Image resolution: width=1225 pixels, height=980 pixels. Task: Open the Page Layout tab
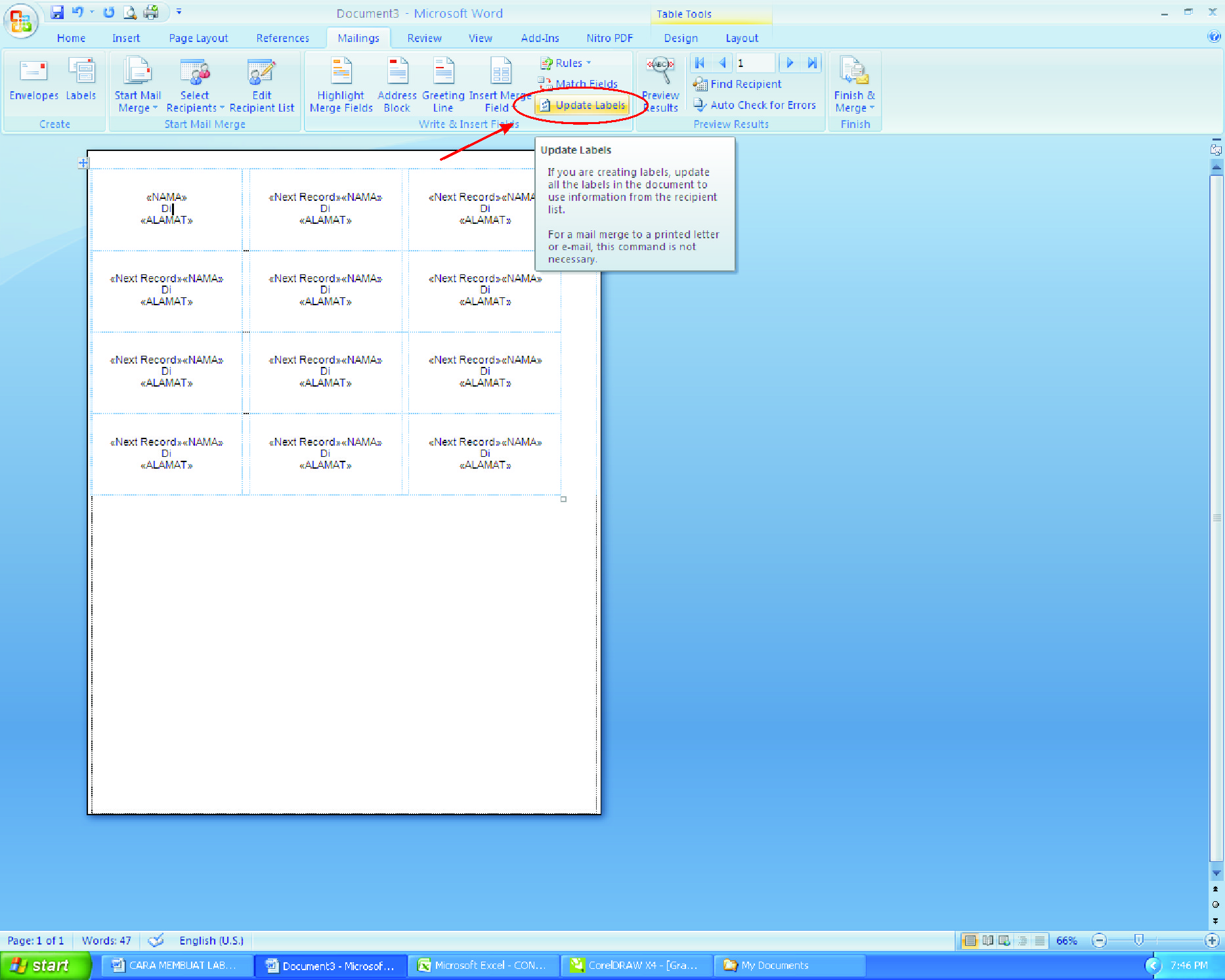198,38
